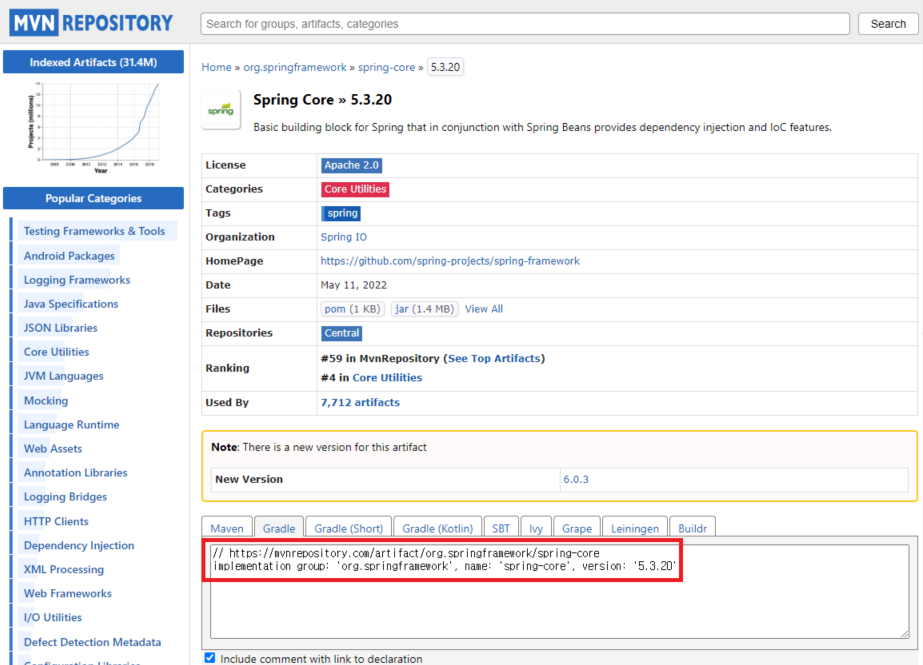Open org.springframework breadcrumb link
Screen dimensions: 923x665
[295, 67]
